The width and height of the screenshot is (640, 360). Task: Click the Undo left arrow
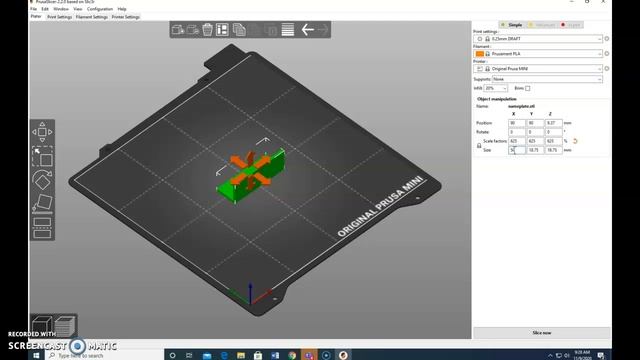(307, 30)
